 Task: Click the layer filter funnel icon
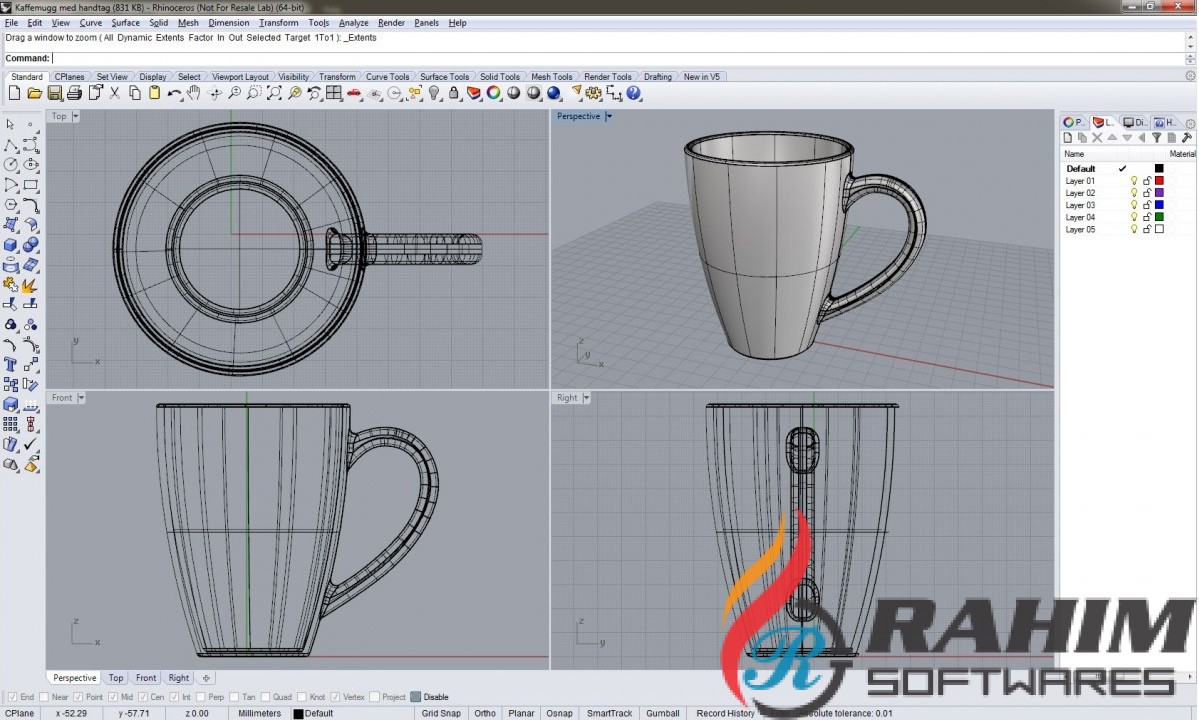click(1157, 138)
